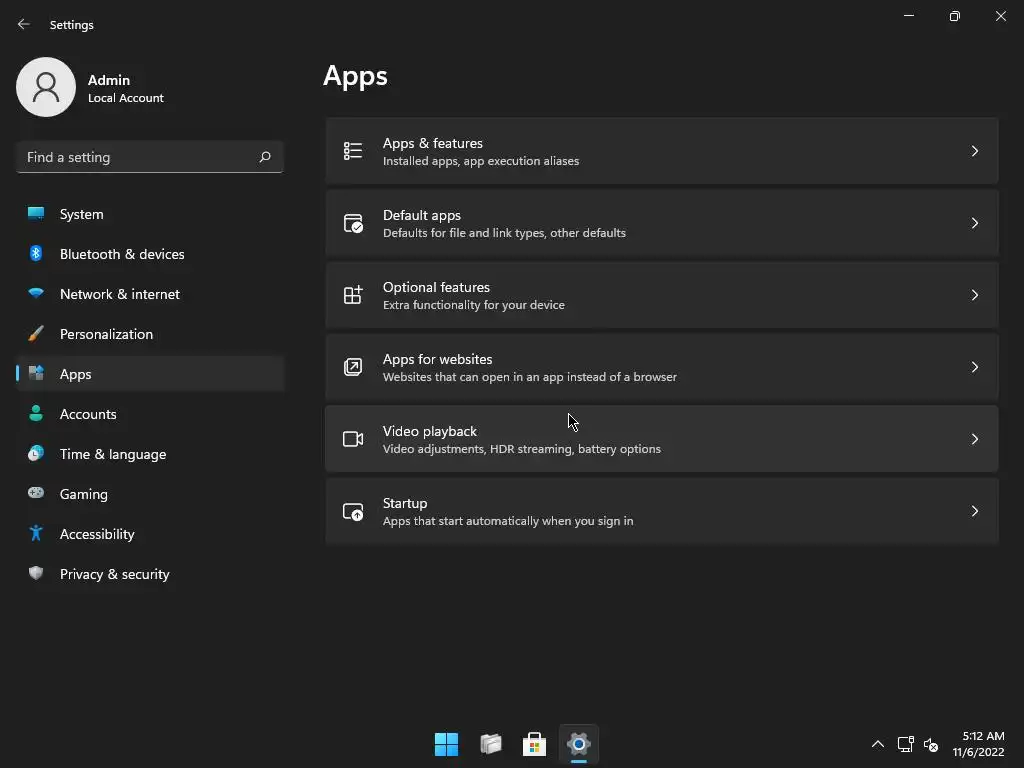1024x768 pixels.
Task: Click the Apps & features list icon
Action: coord(353,151)
